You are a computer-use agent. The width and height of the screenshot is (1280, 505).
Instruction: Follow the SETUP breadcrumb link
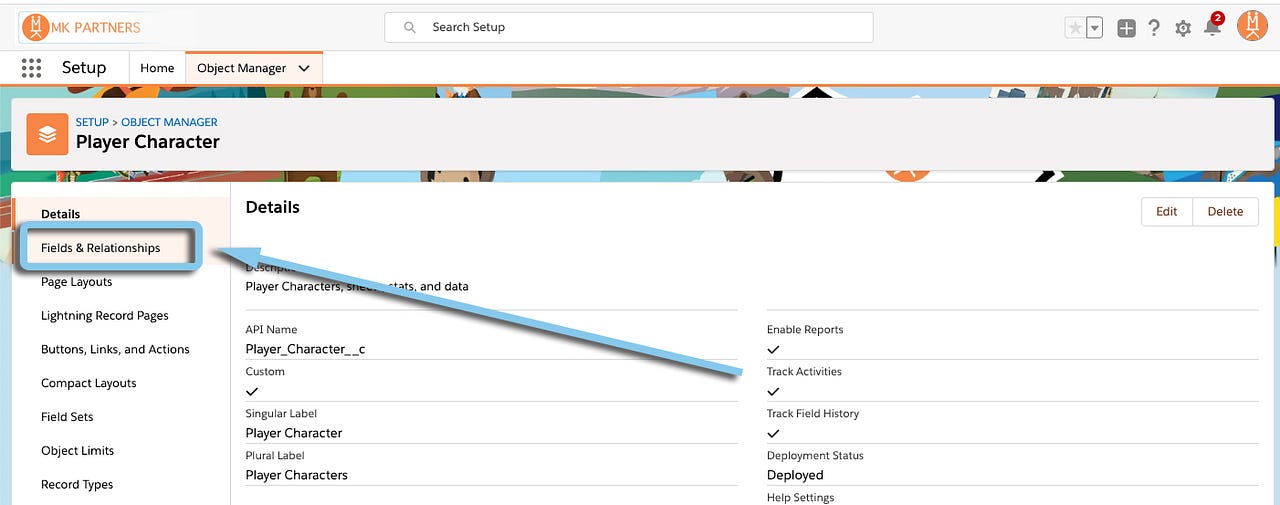point(92,122)
